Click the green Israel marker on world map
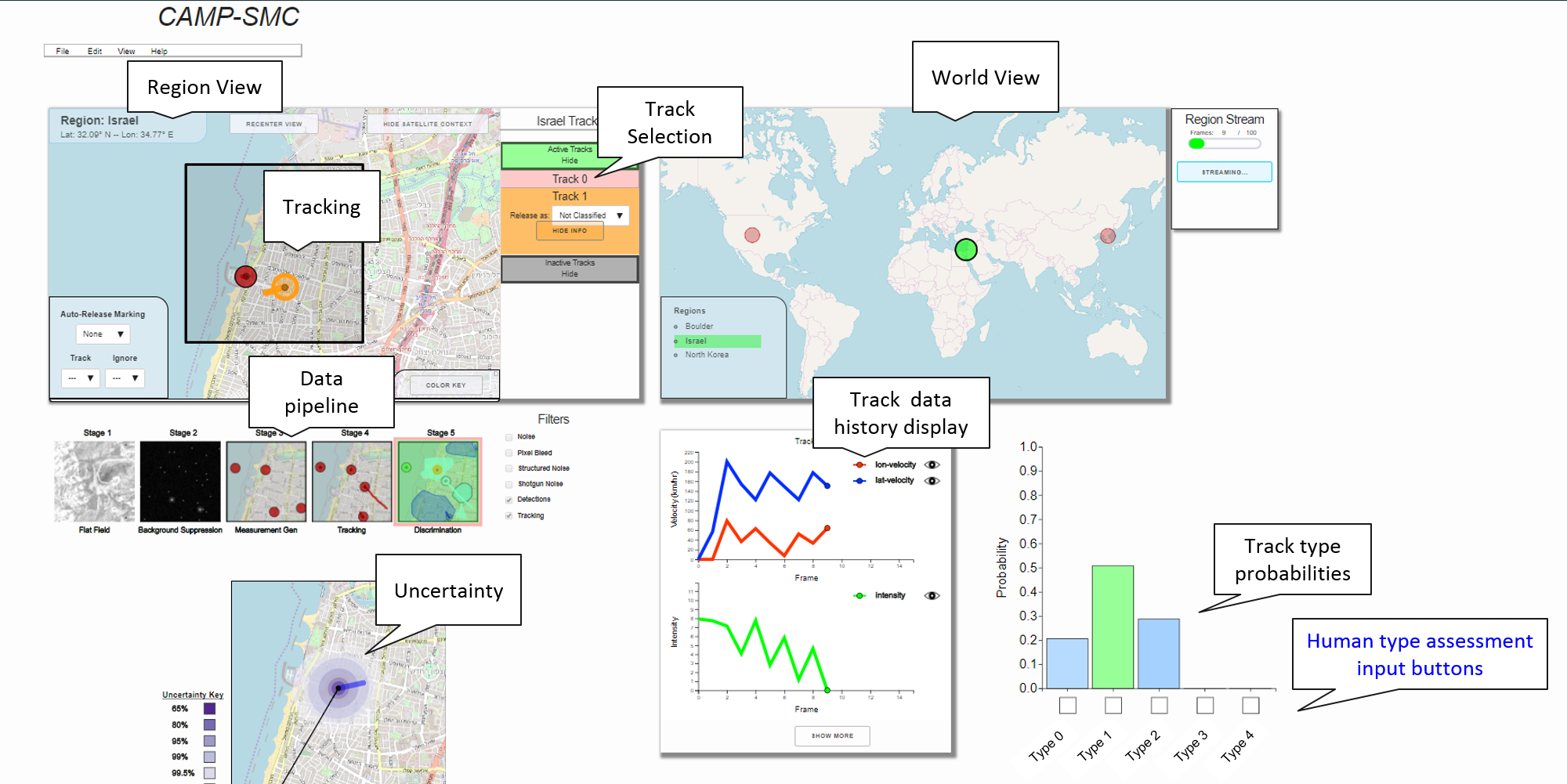Screen dimensions: 1567x784 966,249
